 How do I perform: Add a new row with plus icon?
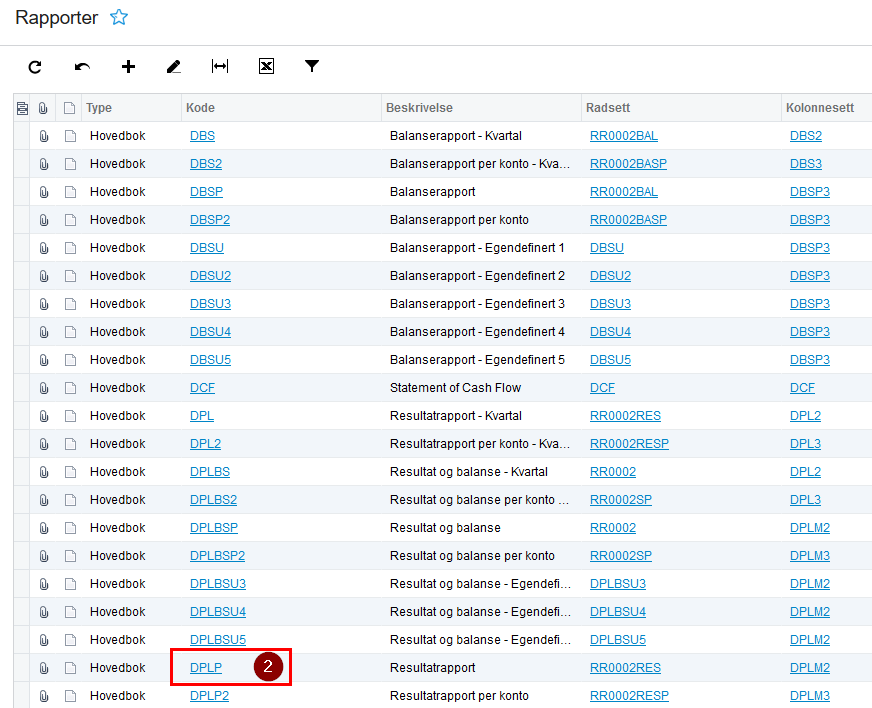click(x=128, y=67)
